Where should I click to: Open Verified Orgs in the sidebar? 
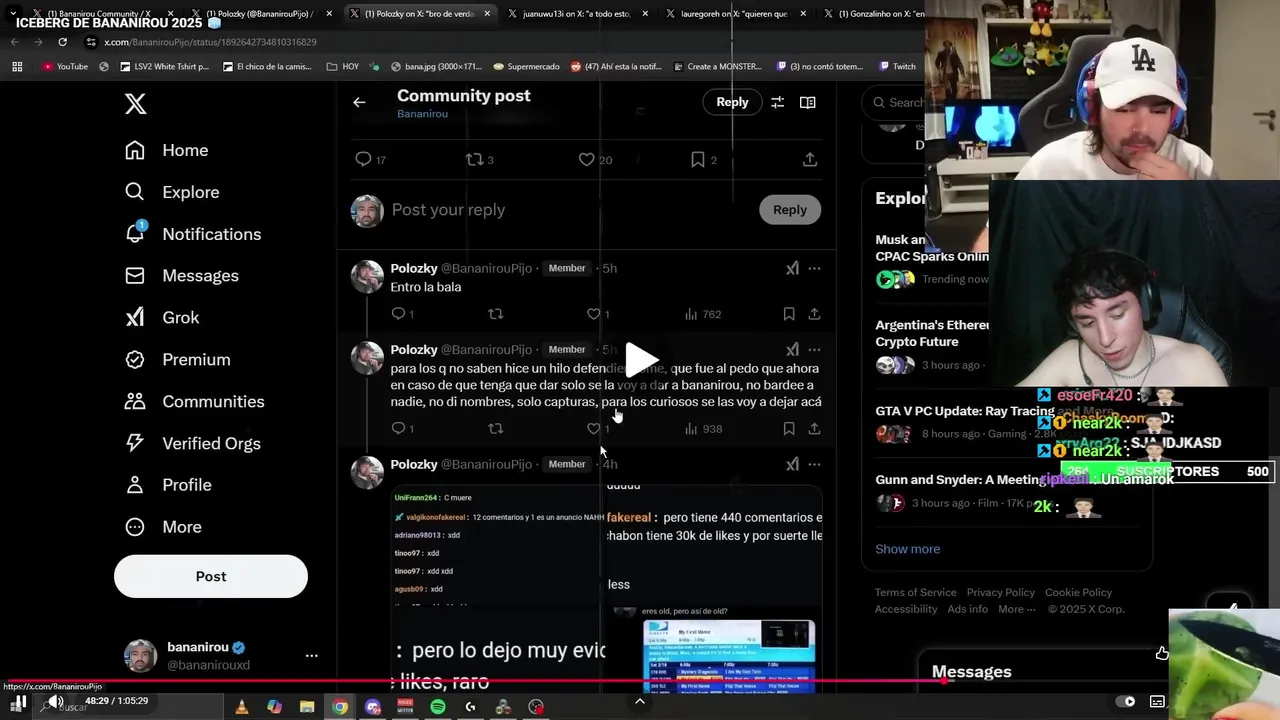tap(192, 444)
